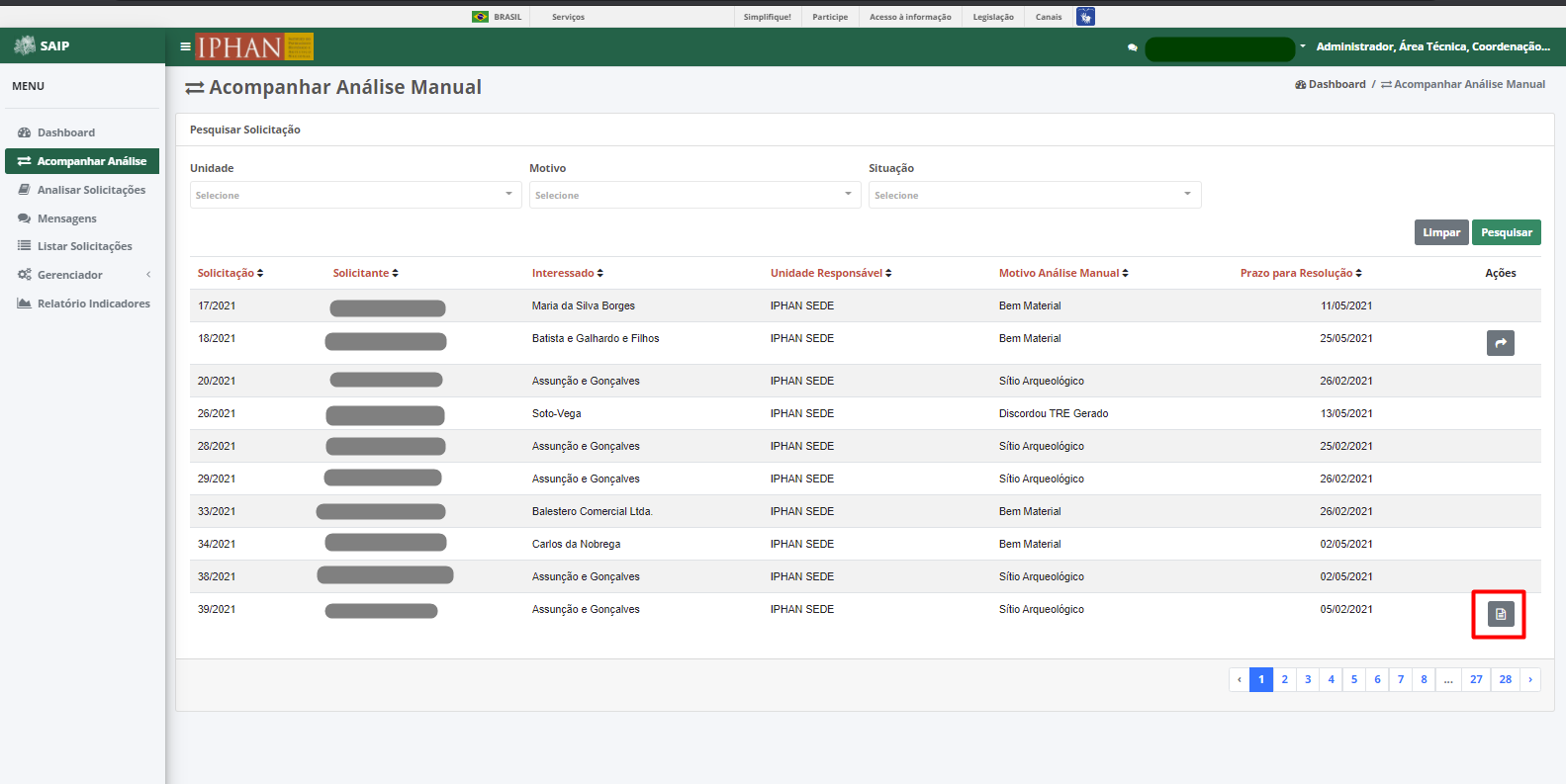Open Listar Solicitações menu item
Screen dimensions: 1566x784
click(x=82, y=246)
